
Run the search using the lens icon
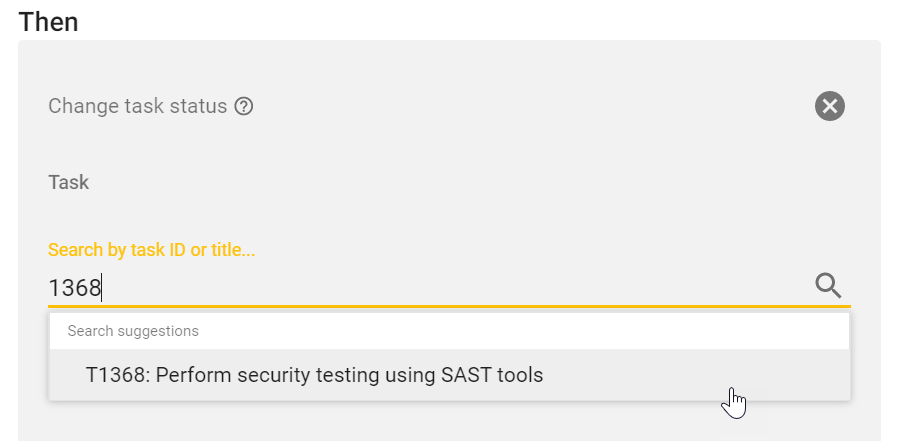click(828, 286)
